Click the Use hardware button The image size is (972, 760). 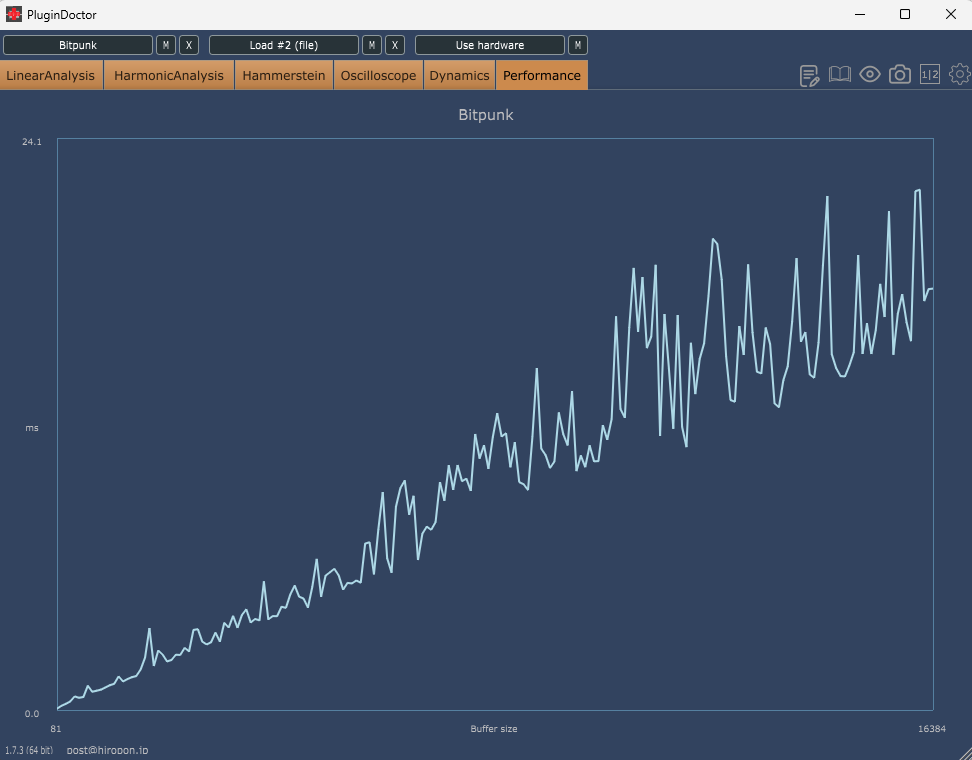[x=490, y=45]
